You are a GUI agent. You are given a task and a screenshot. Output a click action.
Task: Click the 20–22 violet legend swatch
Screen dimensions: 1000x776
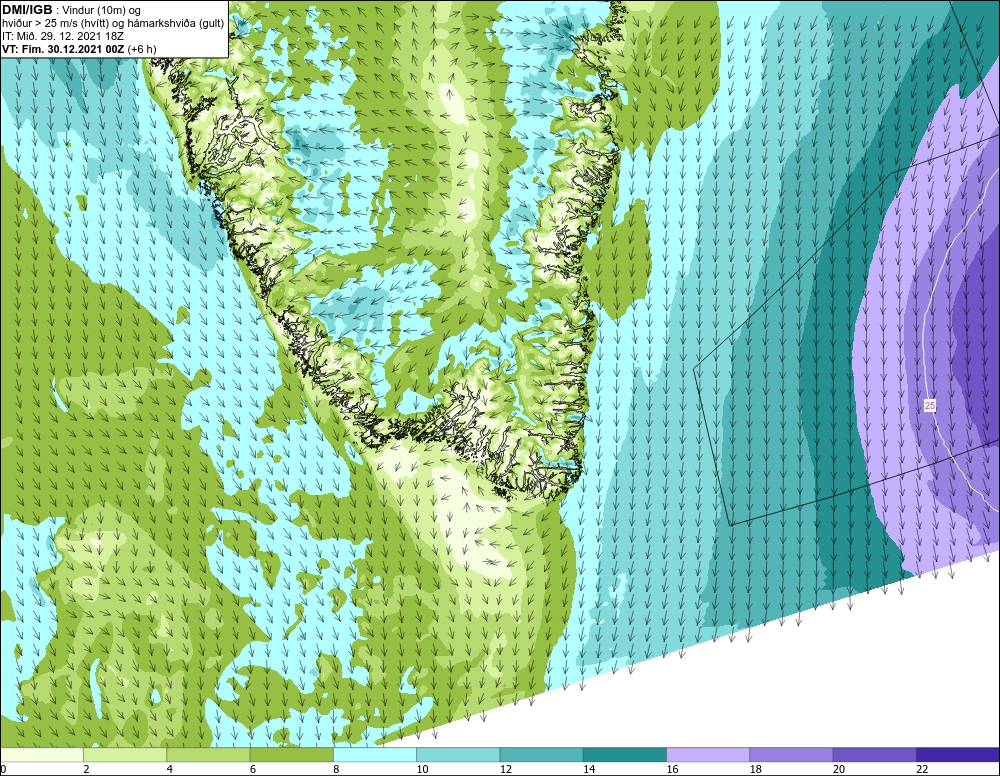point(874,755)
